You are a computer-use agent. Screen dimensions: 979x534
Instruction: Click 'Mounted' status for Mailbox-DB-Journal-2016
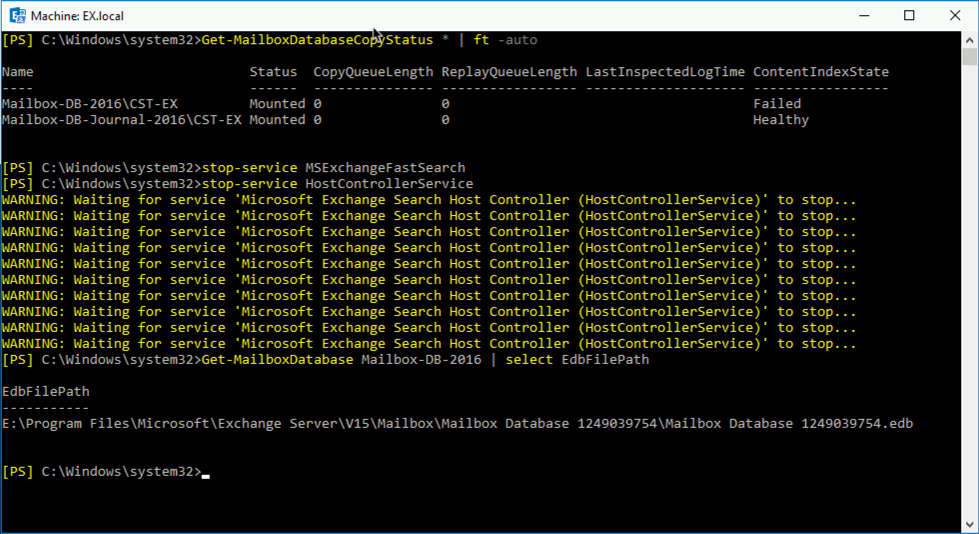click(277, 120)
